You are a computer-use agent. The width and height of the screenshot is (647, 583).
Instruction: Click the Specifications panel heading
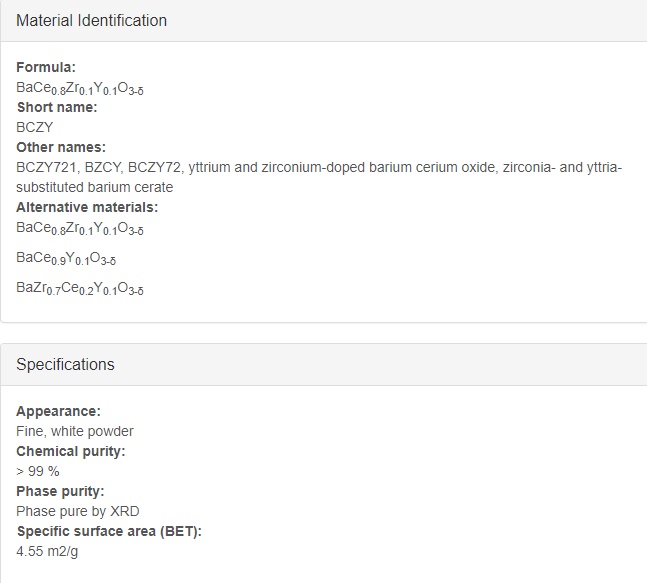tap(65, 364)
